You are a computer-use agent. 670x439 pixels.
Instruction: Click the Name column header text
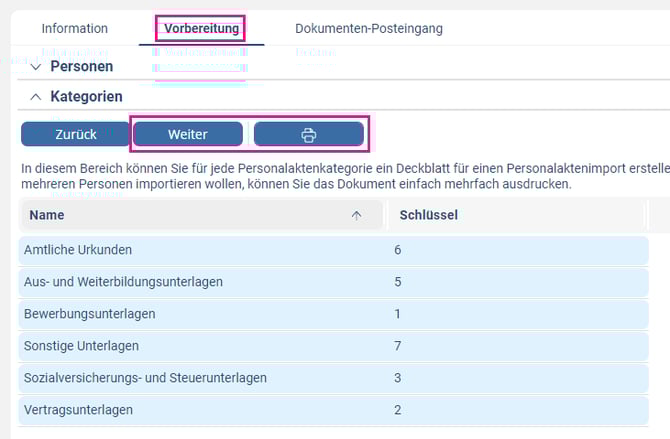click(x=47, y=215)
